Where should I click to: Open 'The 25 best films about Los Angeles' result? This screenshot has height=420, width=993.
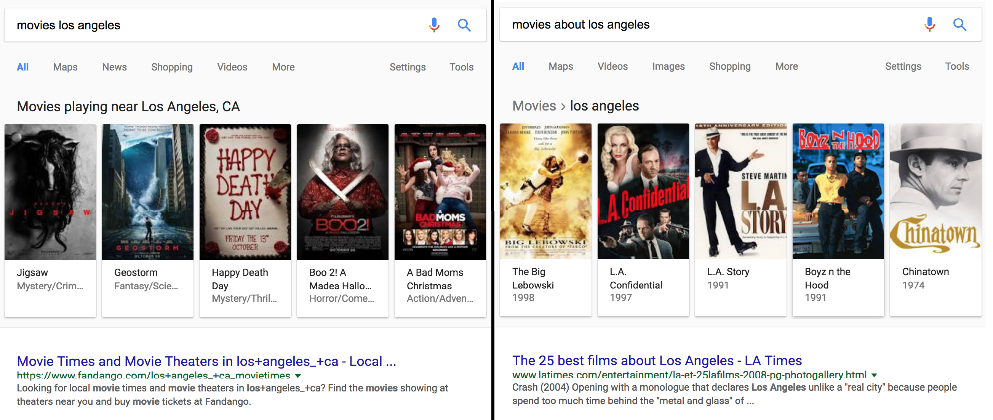click(x=657, y=361)
